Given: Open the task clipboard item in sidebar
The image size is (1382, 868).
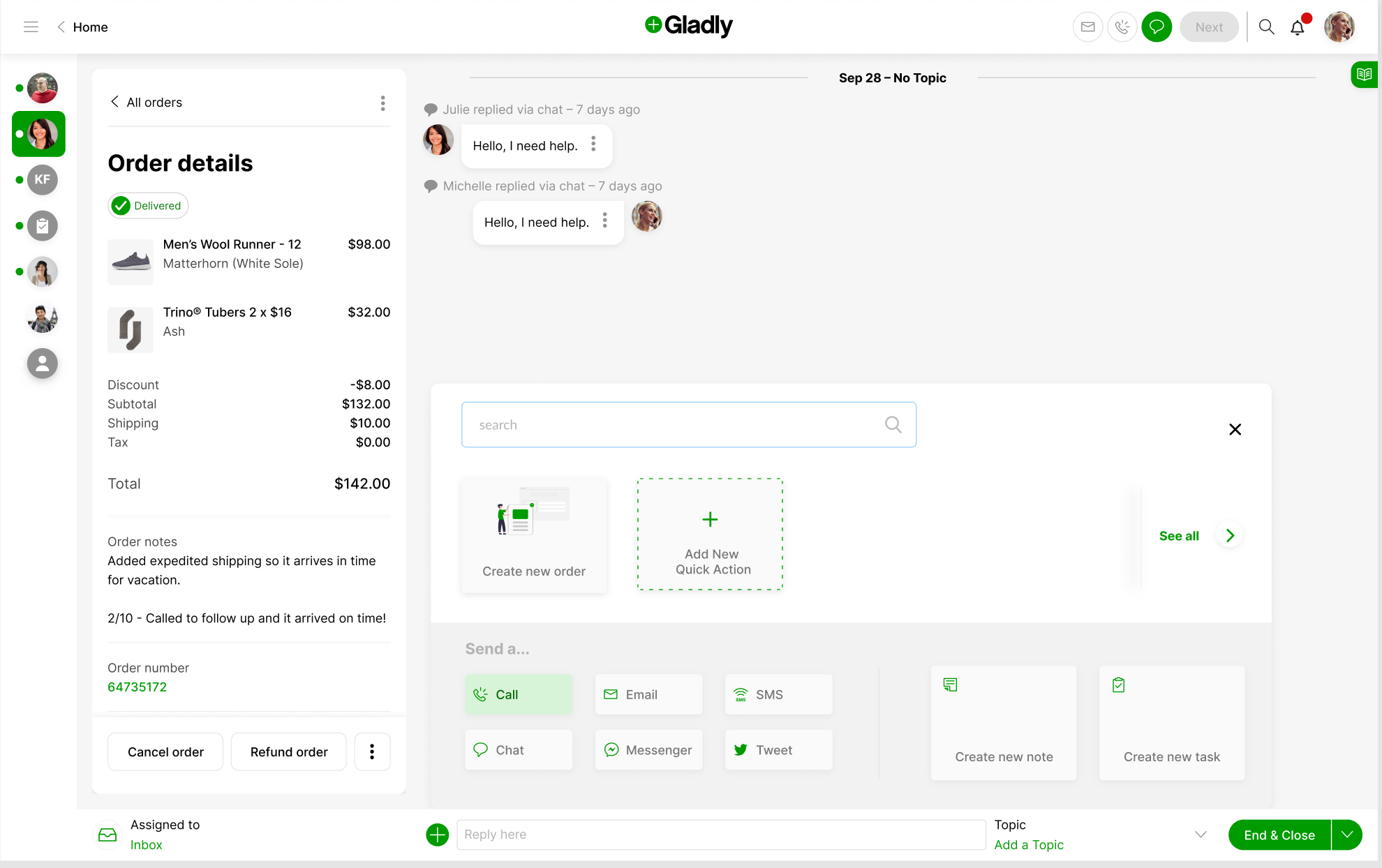Looking at the screenshot, I should 43,226.
